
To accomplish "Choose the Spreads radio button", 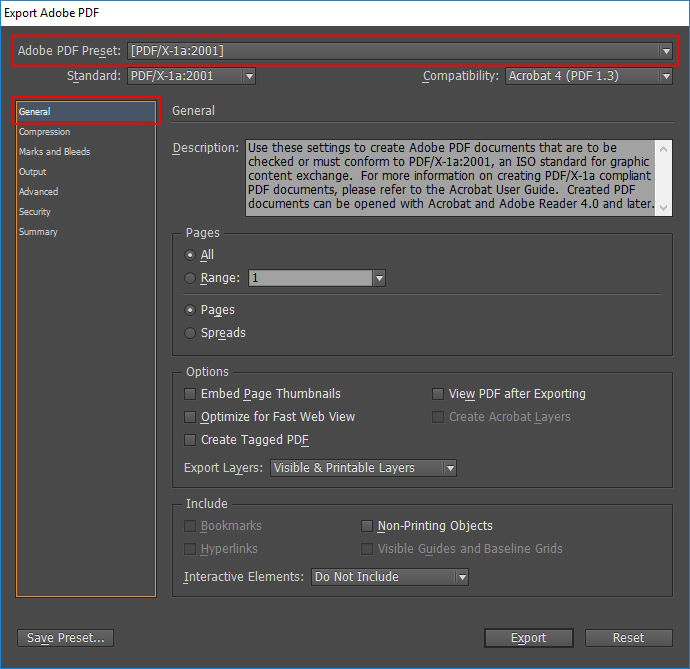I will click(190, 333).
